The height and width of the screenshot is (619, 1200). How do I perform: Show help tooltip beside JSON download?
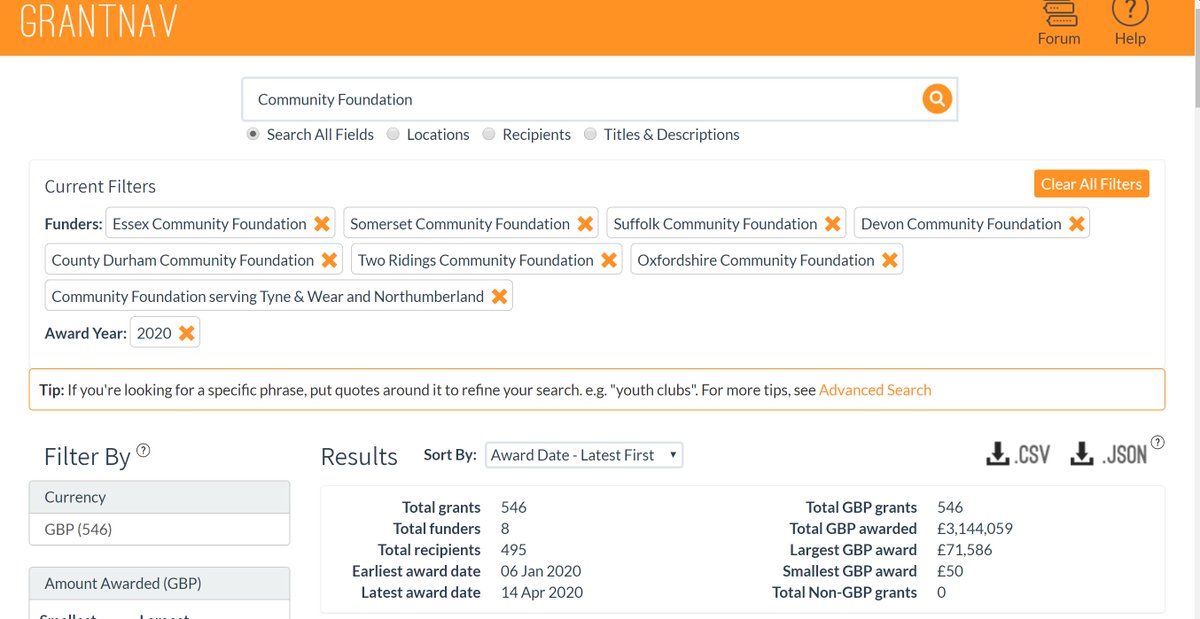tap(1158, 442)
